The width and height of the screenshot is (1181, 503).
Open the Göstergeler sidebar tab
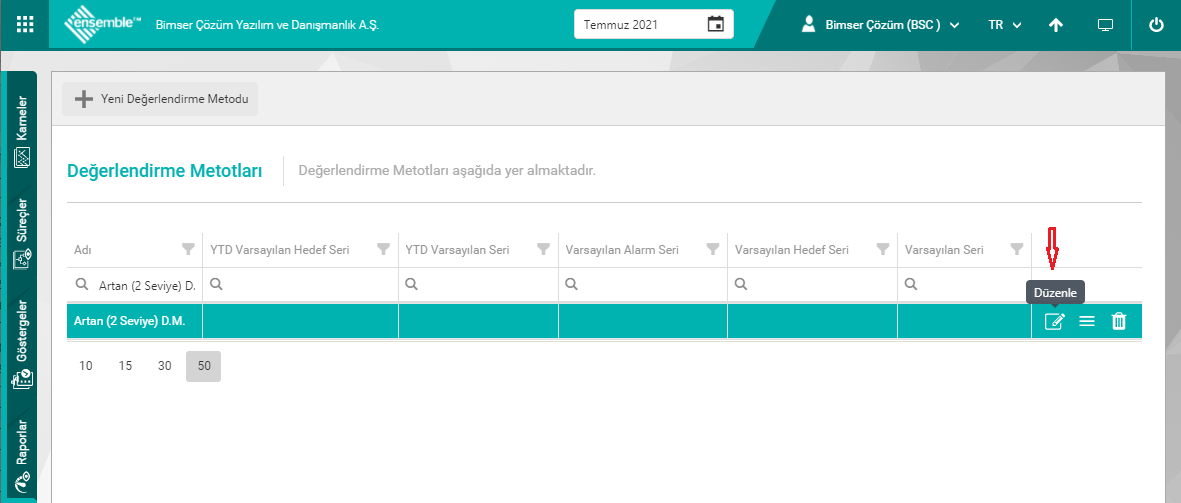tap(21, 344)
